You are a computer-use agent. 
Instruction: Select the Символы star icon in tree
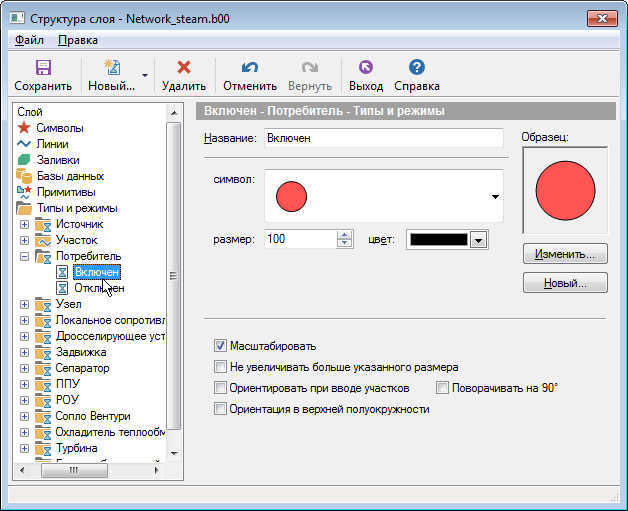click(x=24, y=128)
